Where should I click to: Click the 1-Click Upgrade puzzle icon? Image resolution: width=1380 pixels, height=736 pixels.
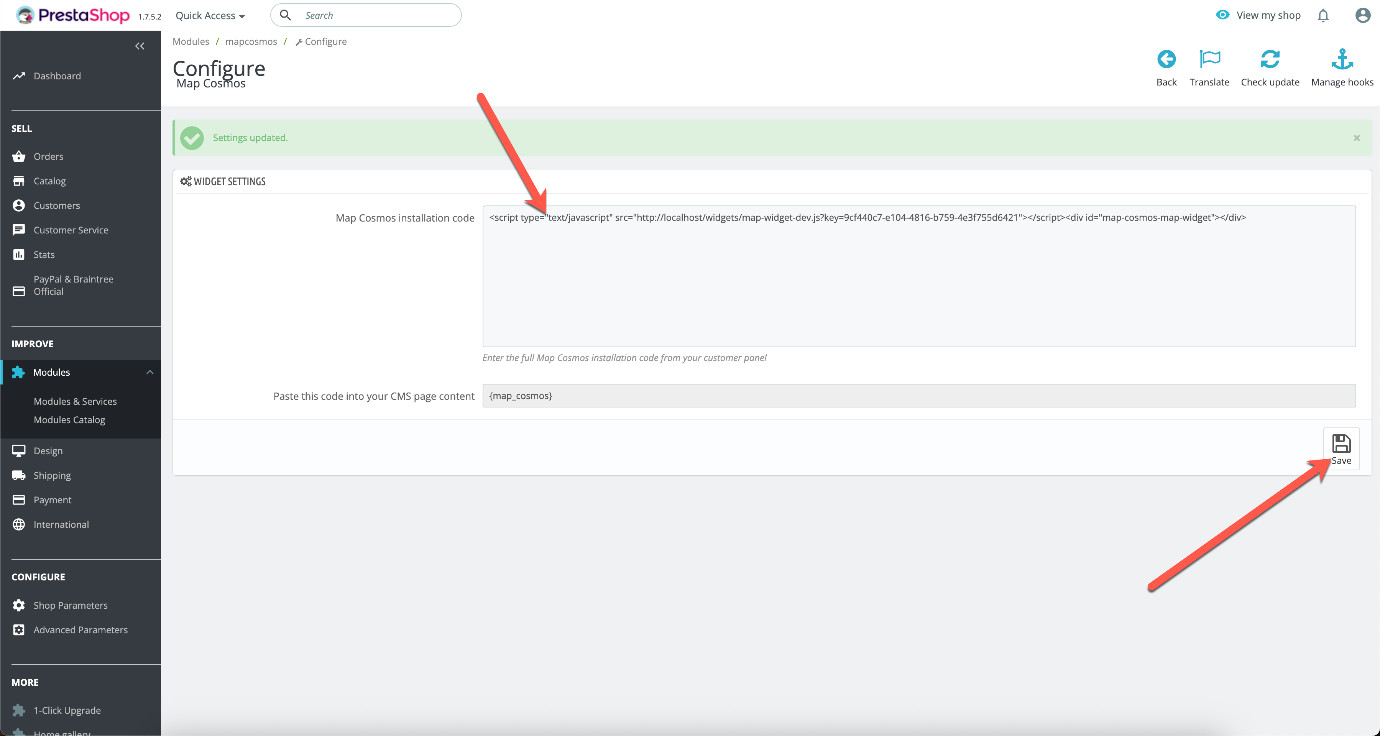coord(18,710)
